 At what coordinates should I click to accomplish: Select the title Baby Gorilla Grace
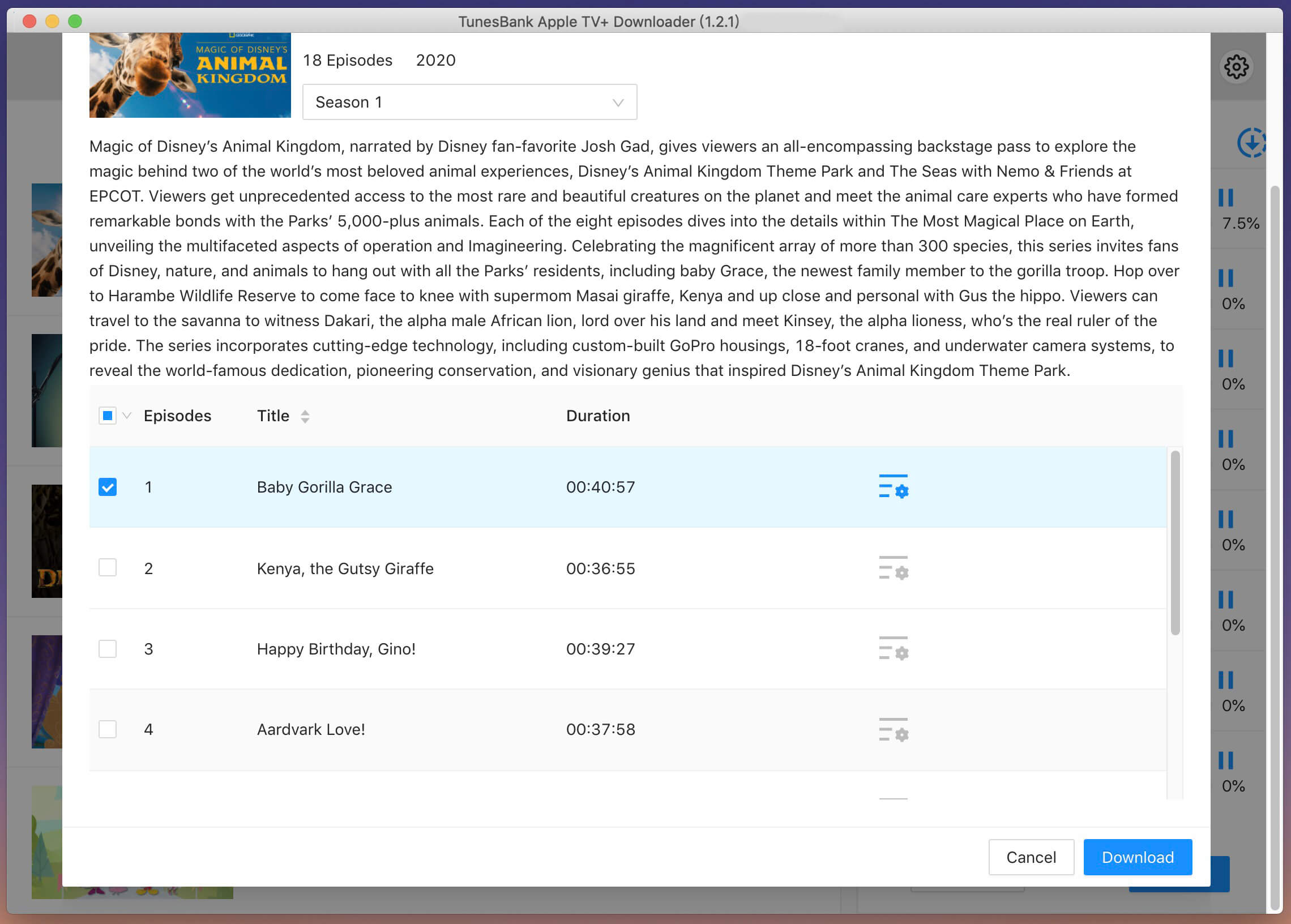[x=324, y=487]
